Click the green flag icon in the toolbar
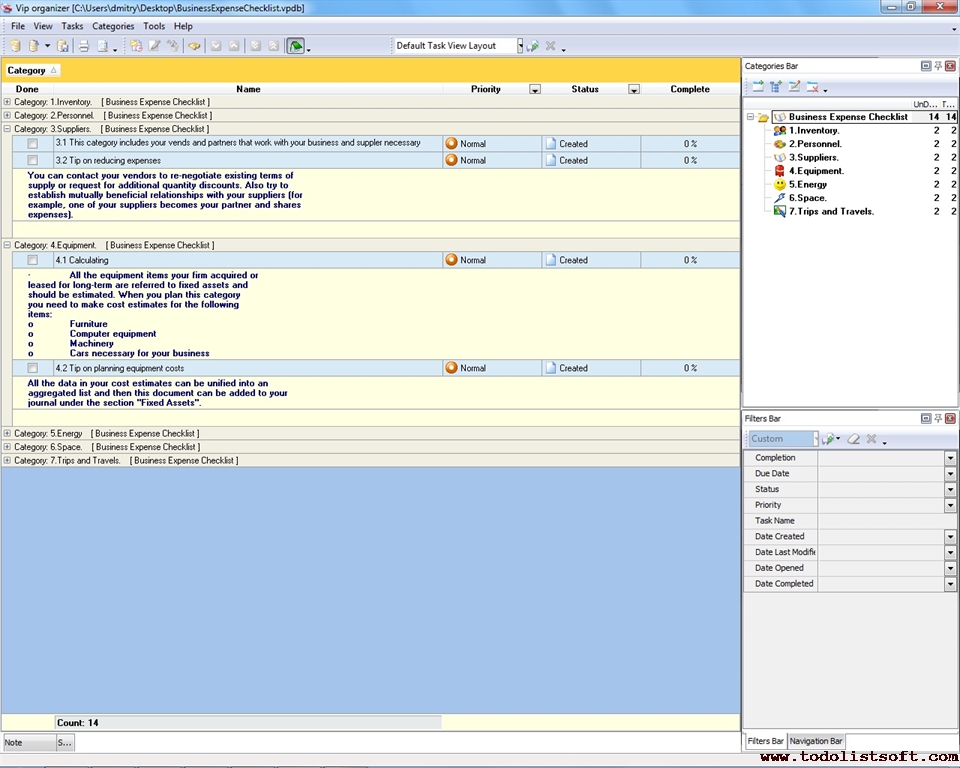 [296, 46]
